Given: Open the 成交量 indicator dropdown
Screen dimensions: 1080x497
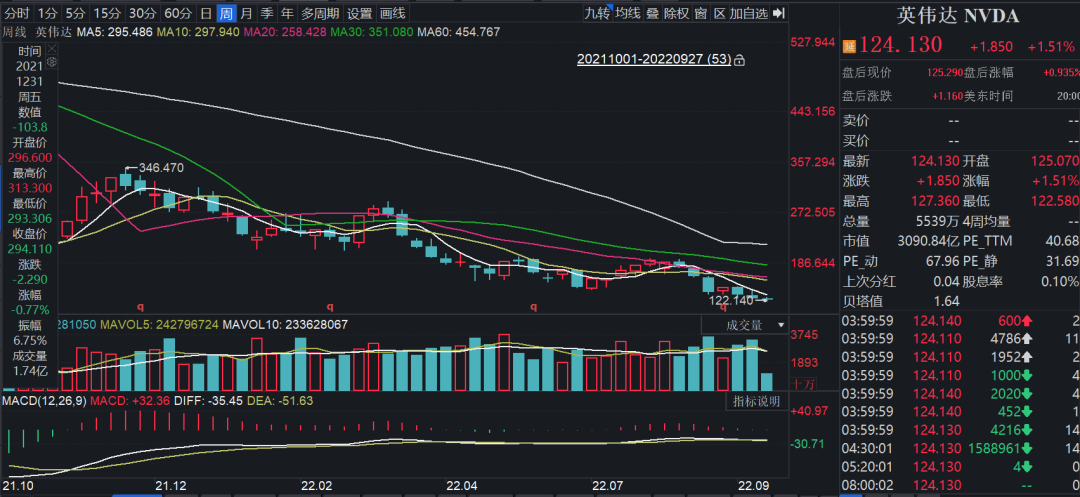Looking at the screenshot, I should tap(745, 325).
